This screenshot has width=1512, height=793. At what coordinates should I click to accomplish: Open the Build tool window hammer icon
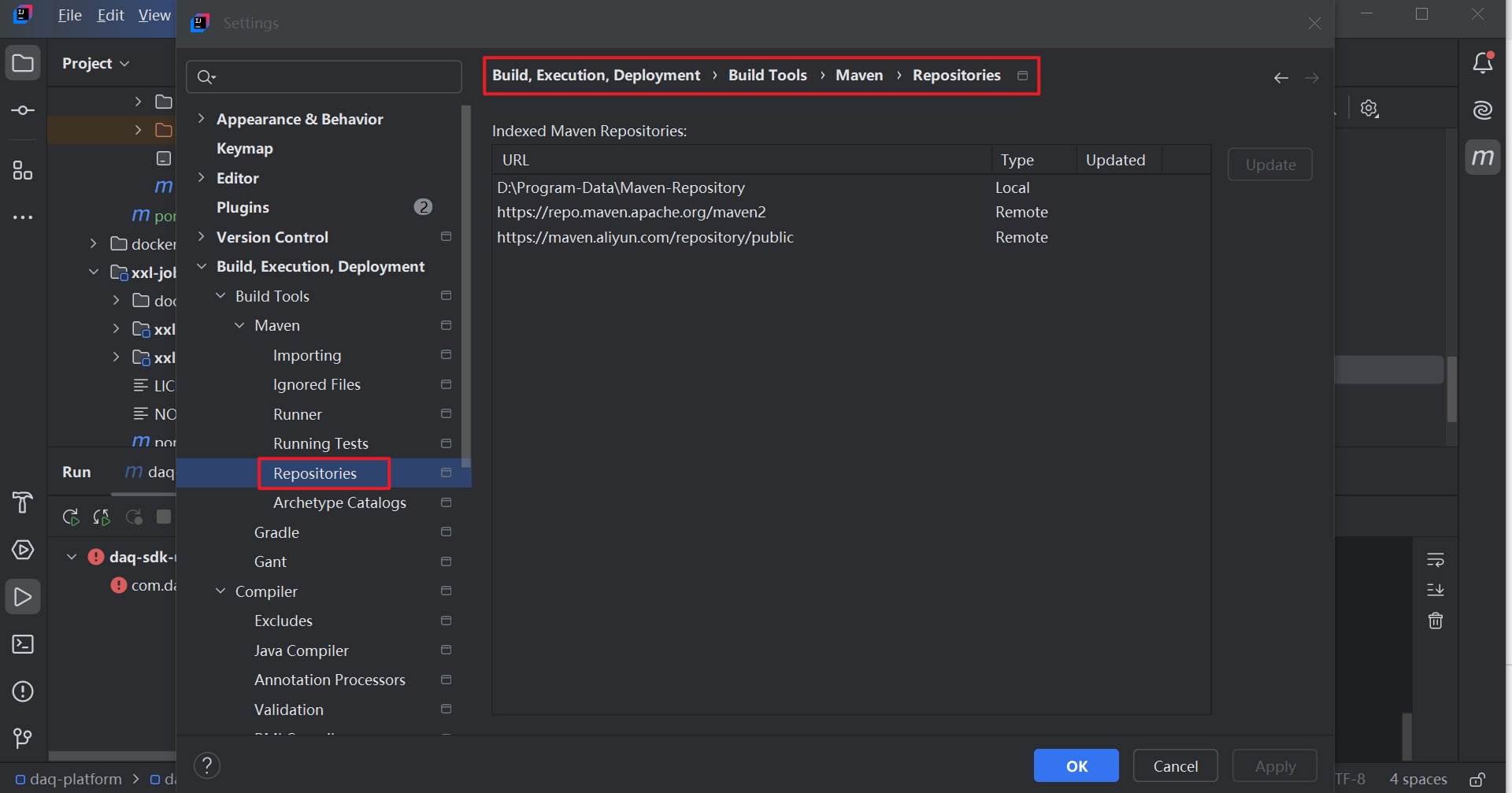point(22,502)
